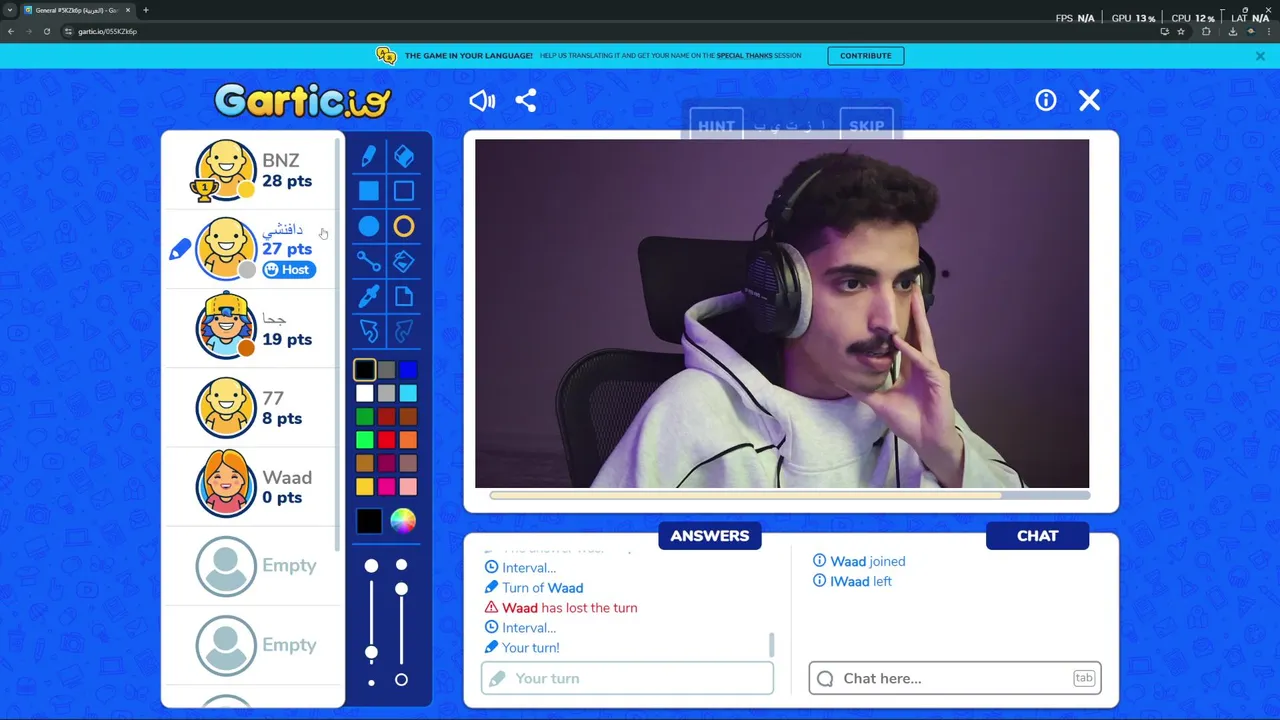Select the line tool

pos(369,261)
